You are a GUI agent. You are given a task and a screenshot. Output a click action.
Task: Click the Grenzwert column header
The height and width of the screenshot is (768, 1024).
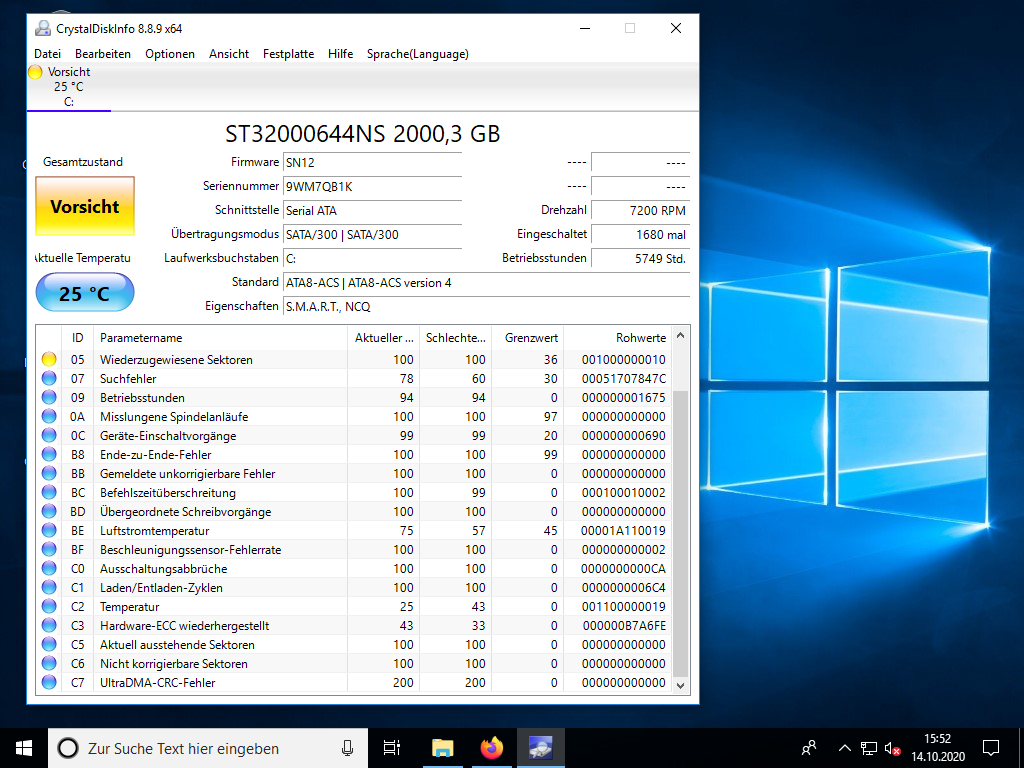pyautogui.click(x=528, y=338)
